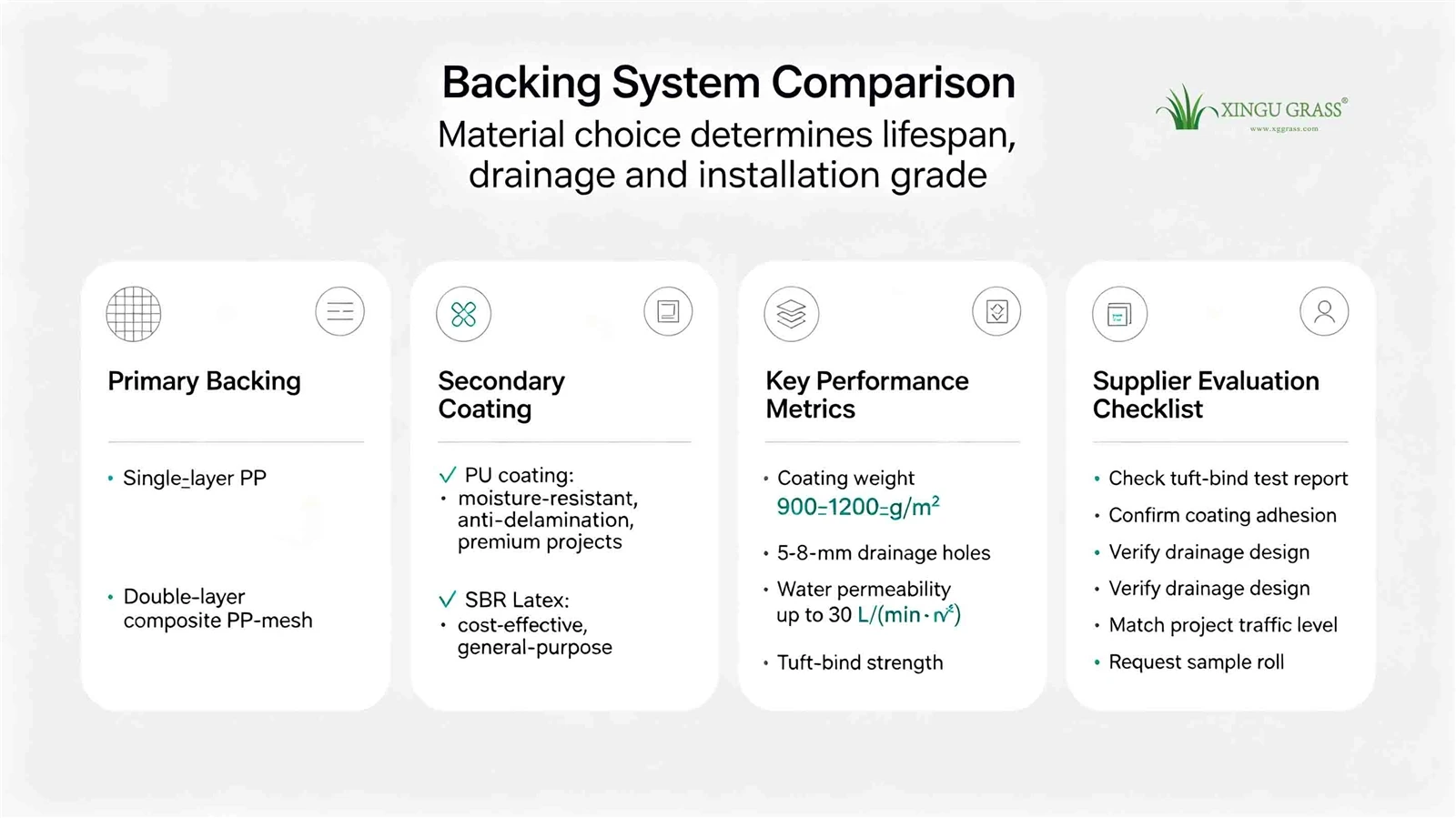Click the checkmark next to PU coating

pos(447,475)
